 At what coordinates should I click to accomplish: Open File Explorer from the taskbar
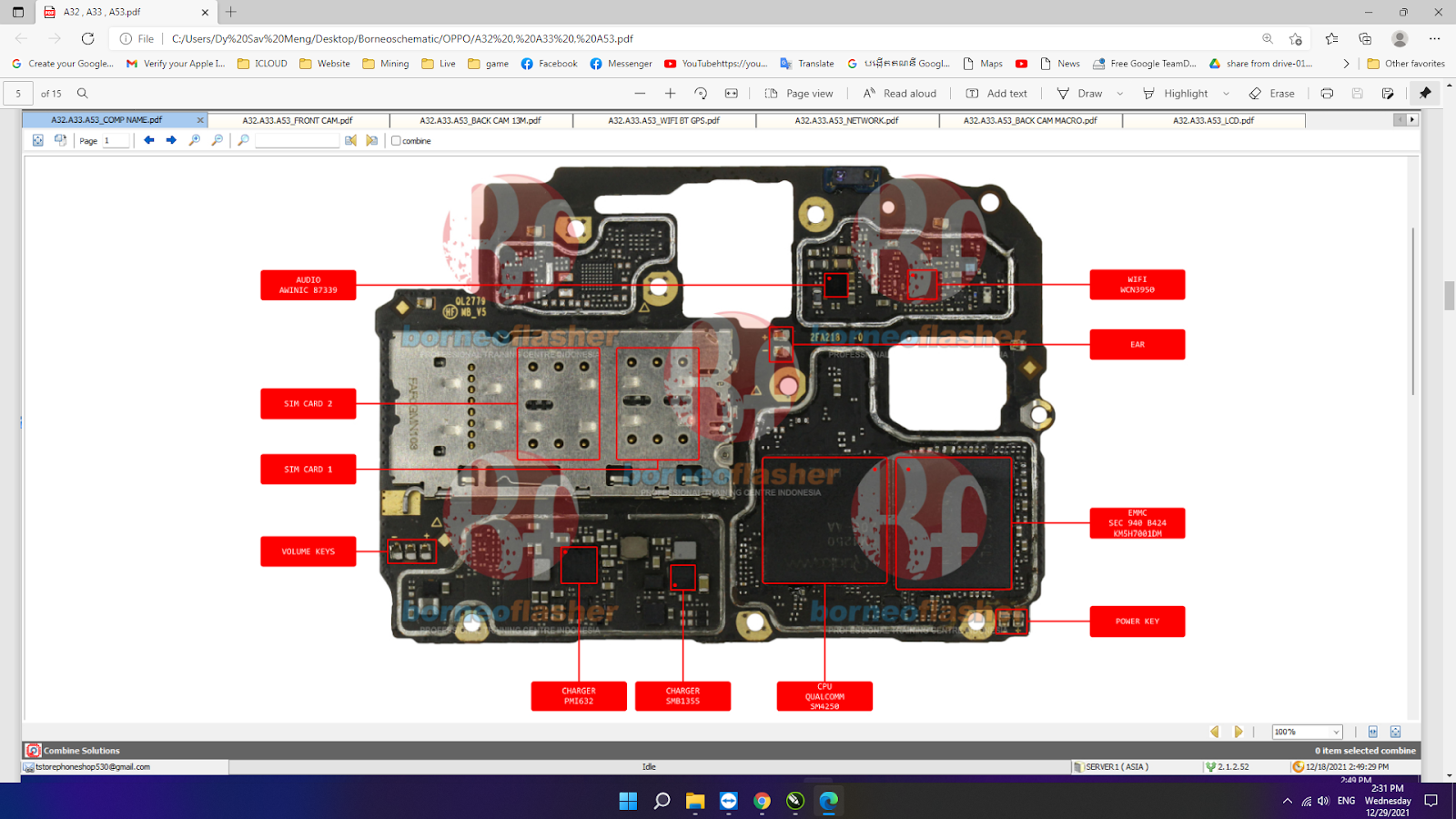click(x=695, y=801)
